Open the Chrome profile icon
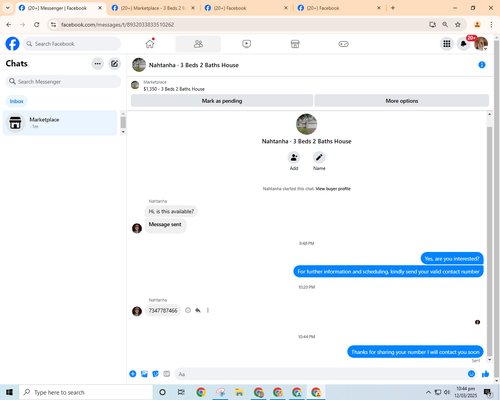500x400 pixels. pos(477,25)
